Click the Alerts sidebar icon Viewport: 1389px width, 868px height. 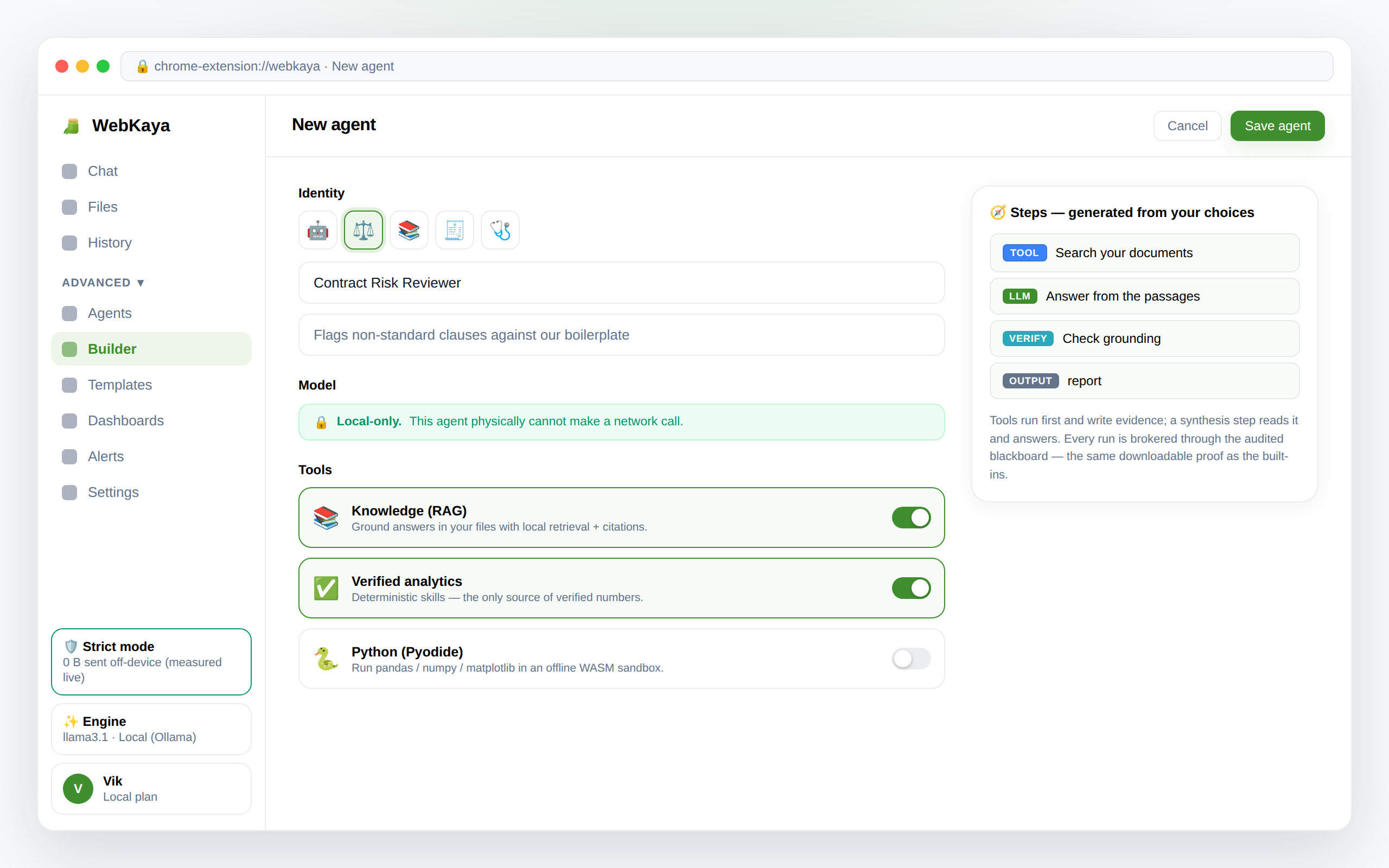[69, 456]
